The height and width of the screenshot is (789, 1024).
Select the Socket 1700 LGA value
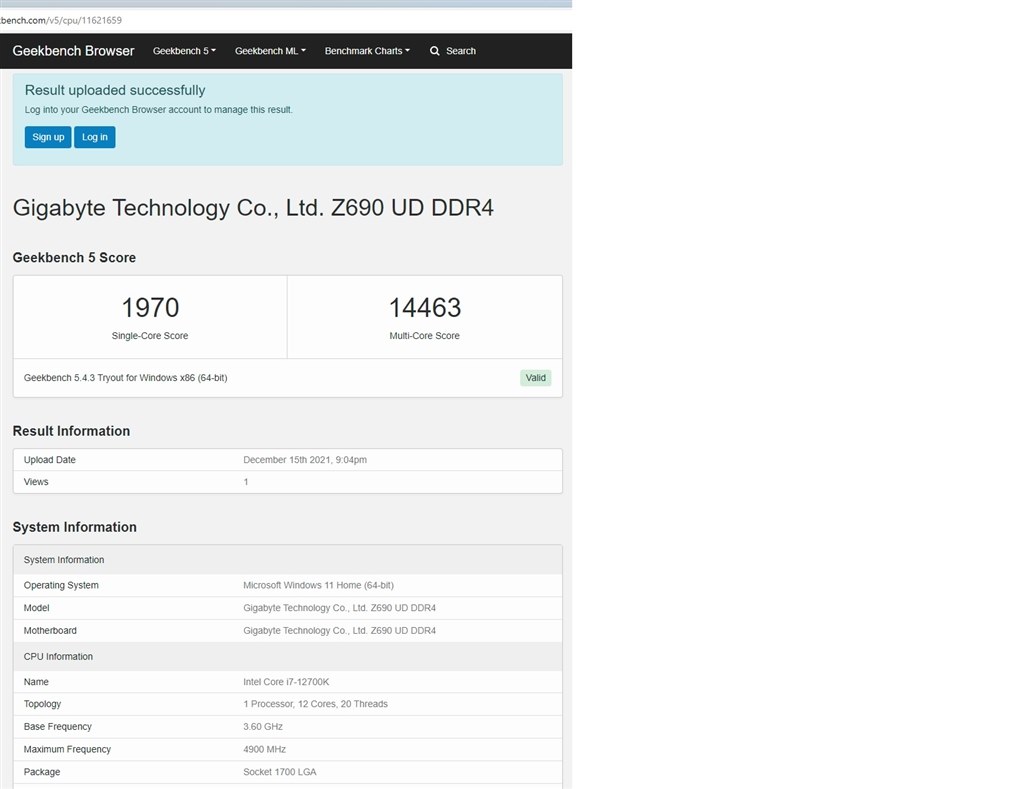280,772
